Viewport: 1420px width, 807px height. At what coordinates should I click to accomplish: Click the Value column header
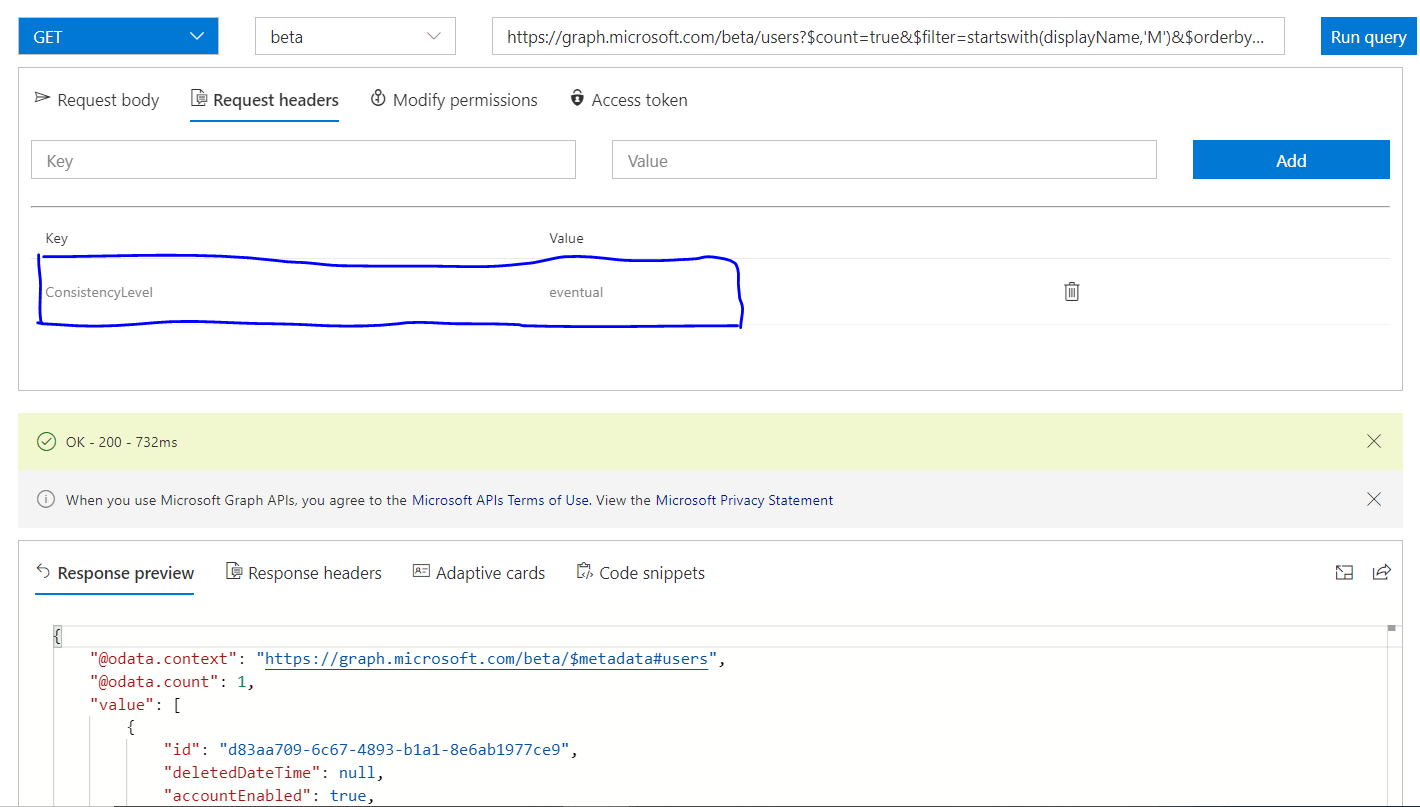566,238
